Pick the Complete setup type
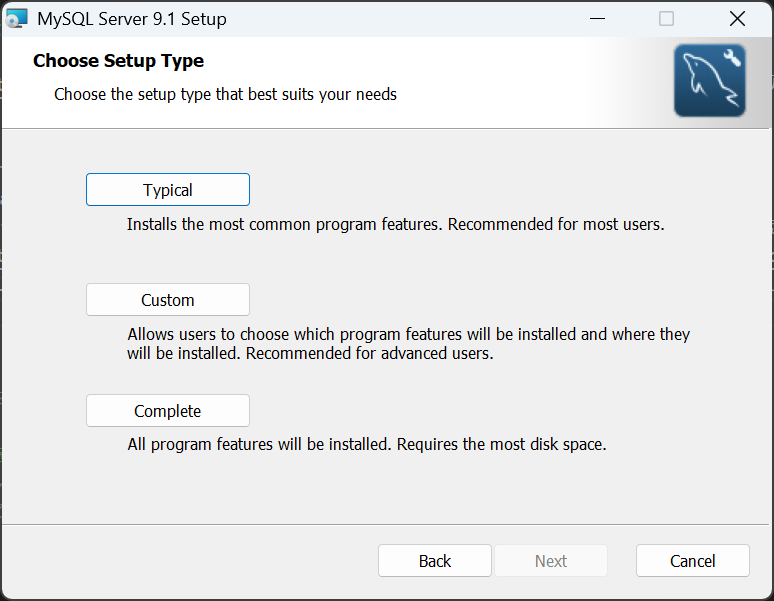The image size is (774, 601). pyautogui.click(x=168, y=411)
